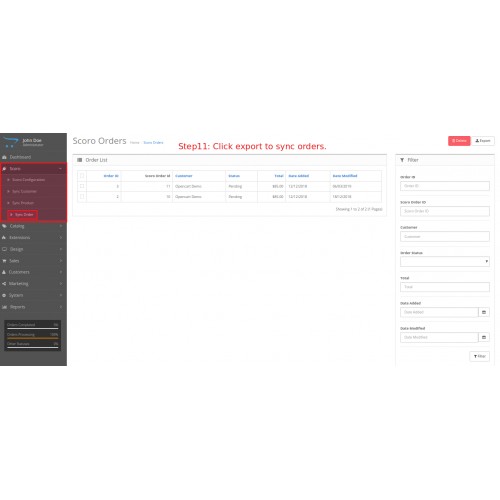Expand the Catalog menu arrow
Image resolution: width=500 pixels, height=500 pixels.
[x=61, y=226]
